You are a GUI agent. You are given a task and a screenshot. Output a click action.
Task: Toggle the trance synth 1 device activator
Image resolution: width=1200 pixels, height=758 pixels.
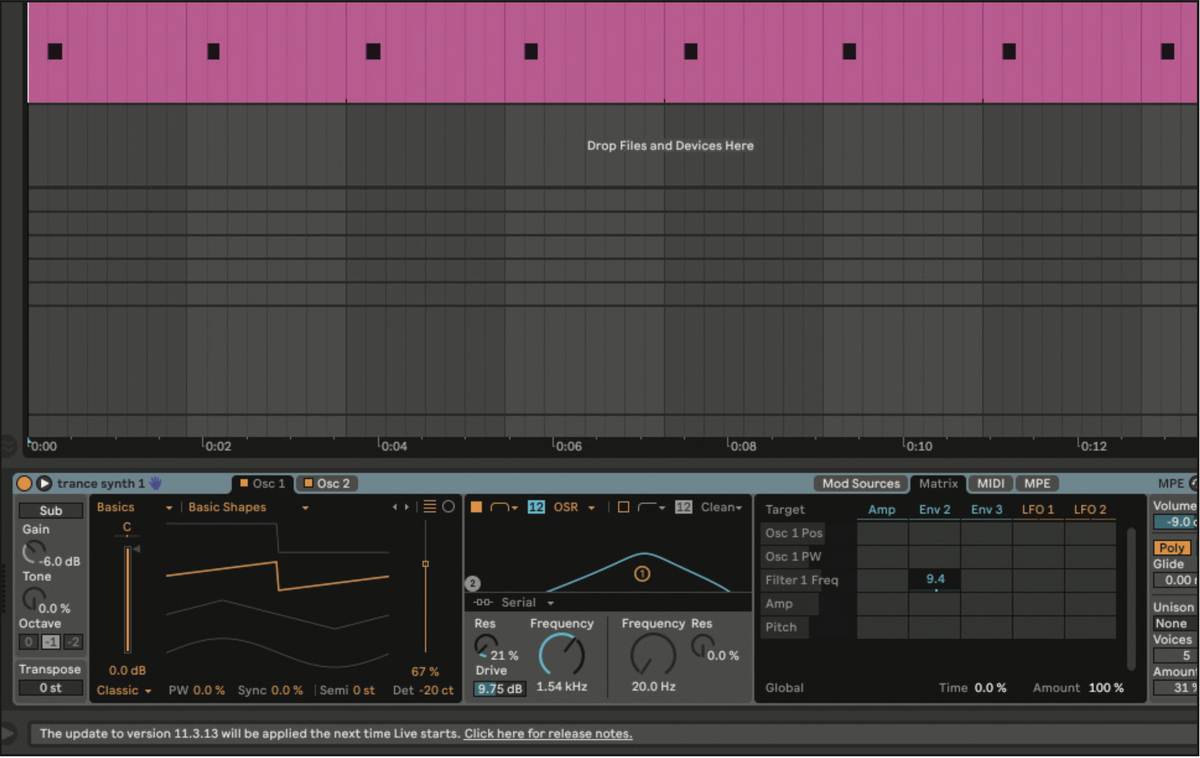click(x=24, y=483)
